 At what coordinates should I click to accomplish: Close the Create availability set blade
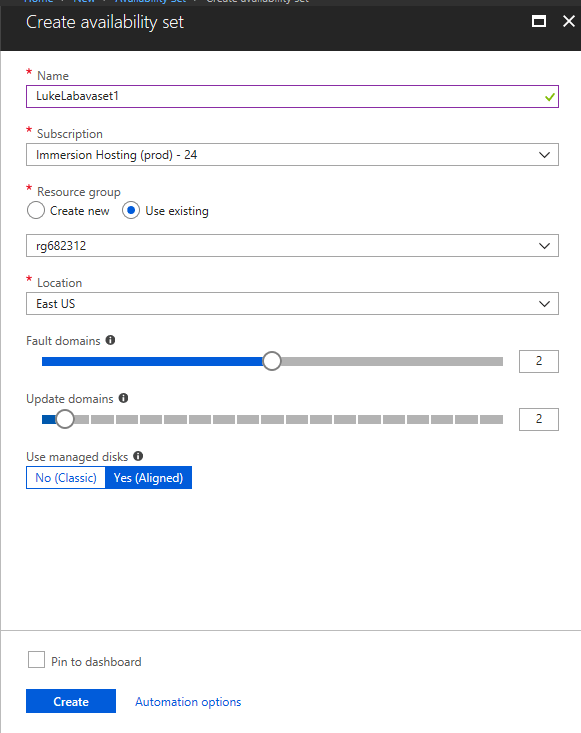tap(568, 21)
